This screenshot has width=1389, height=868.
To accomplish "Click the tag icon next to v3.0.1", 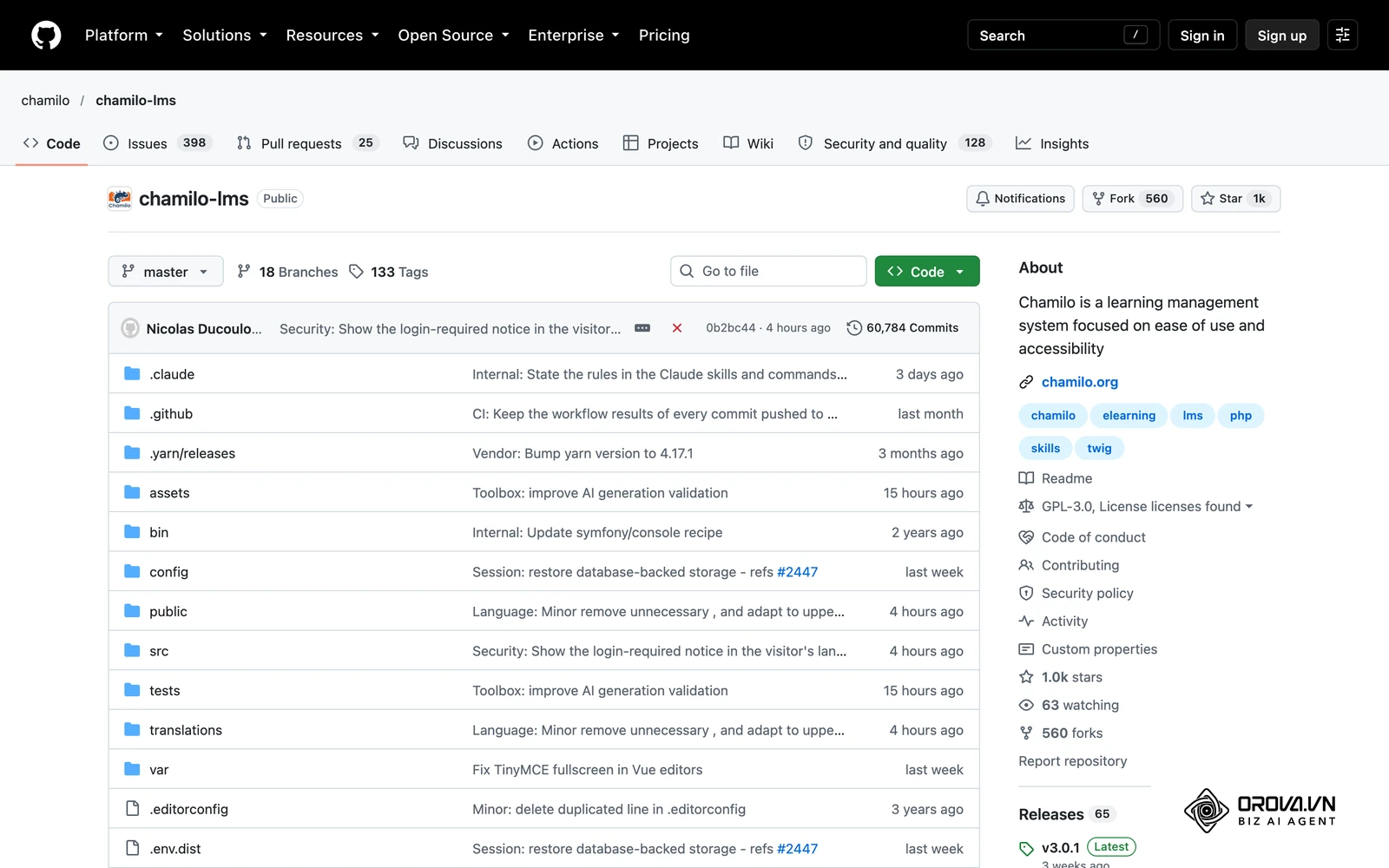I will tap(1026, 848).
